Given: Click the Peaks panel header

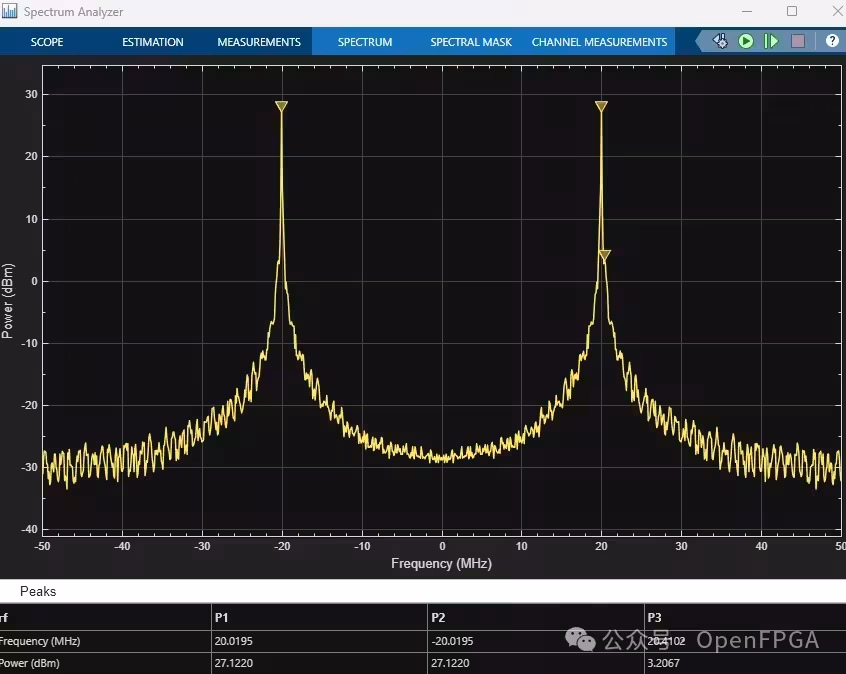Looking at the screenshot, I should pos(38,591).
